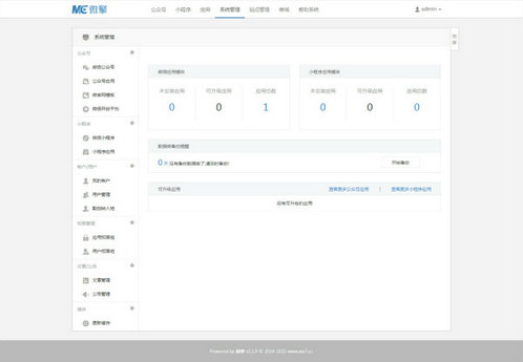Open the admin user dropdown
523x362 pixels.
pos(428,9)
